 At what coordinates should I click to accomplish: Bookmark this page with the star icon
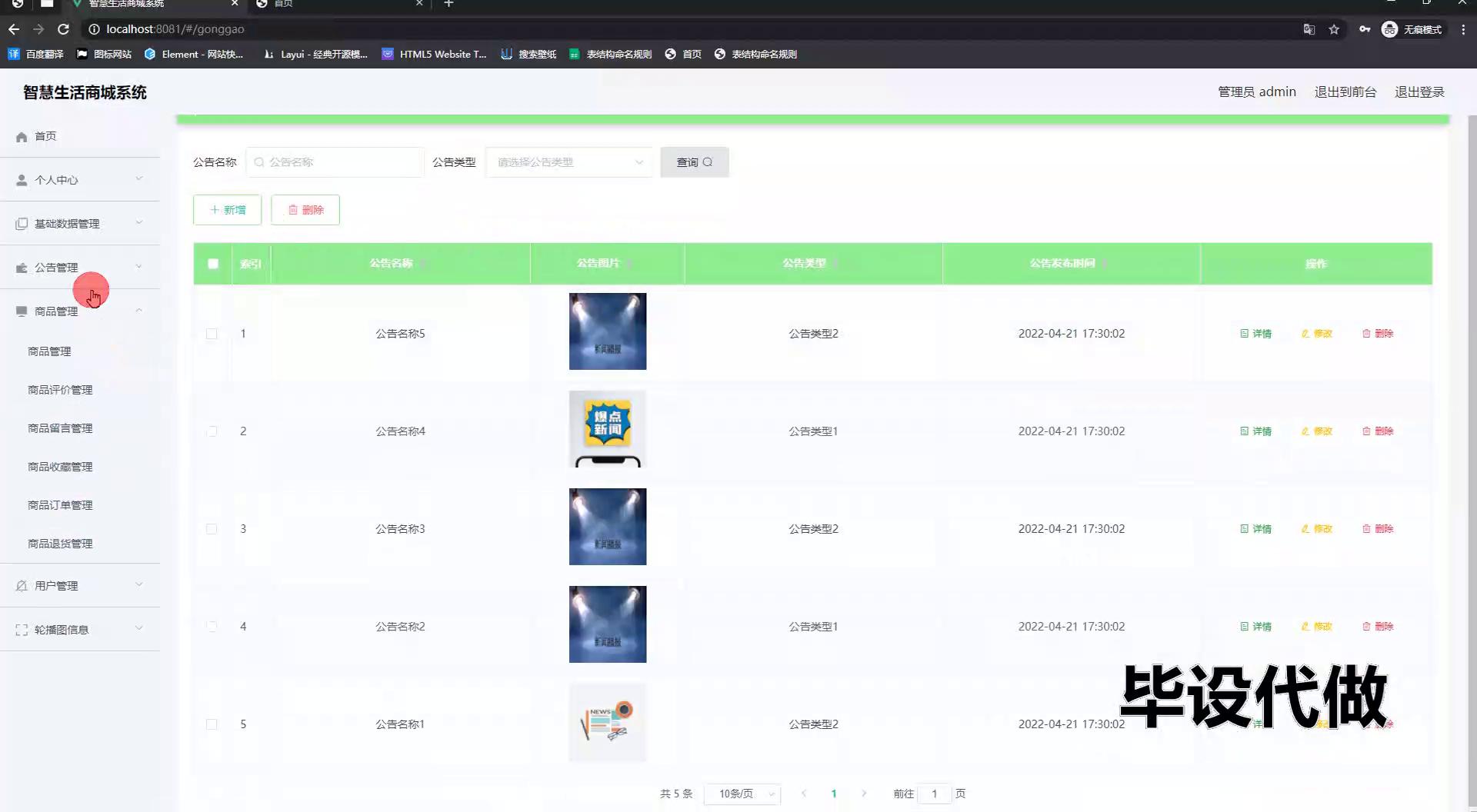pos(1334,29)
